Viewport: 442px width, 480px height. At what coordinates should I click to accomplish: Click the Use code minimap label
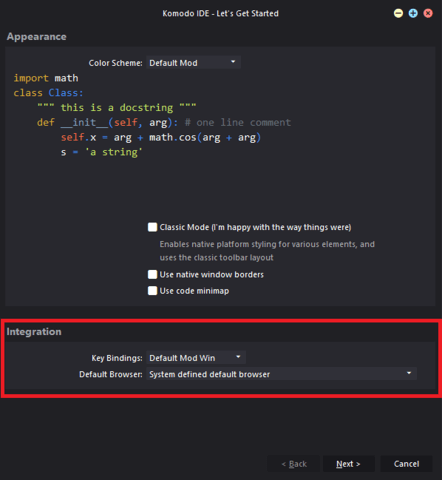[x=194, y=291]
